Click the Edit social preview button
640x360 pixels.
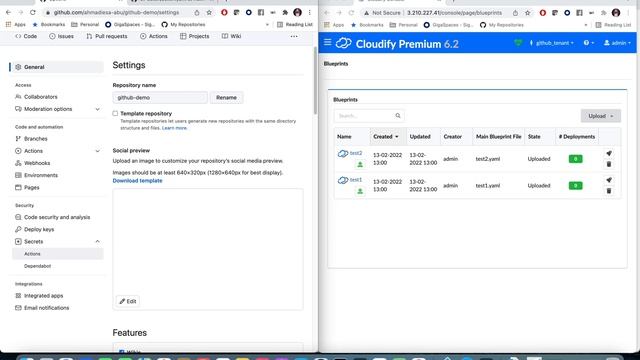coord(128,301)
